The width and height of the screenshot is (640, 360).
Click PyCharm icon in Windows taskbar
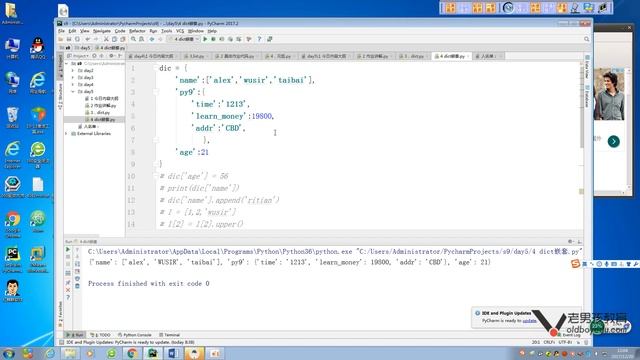click(153, 353)
